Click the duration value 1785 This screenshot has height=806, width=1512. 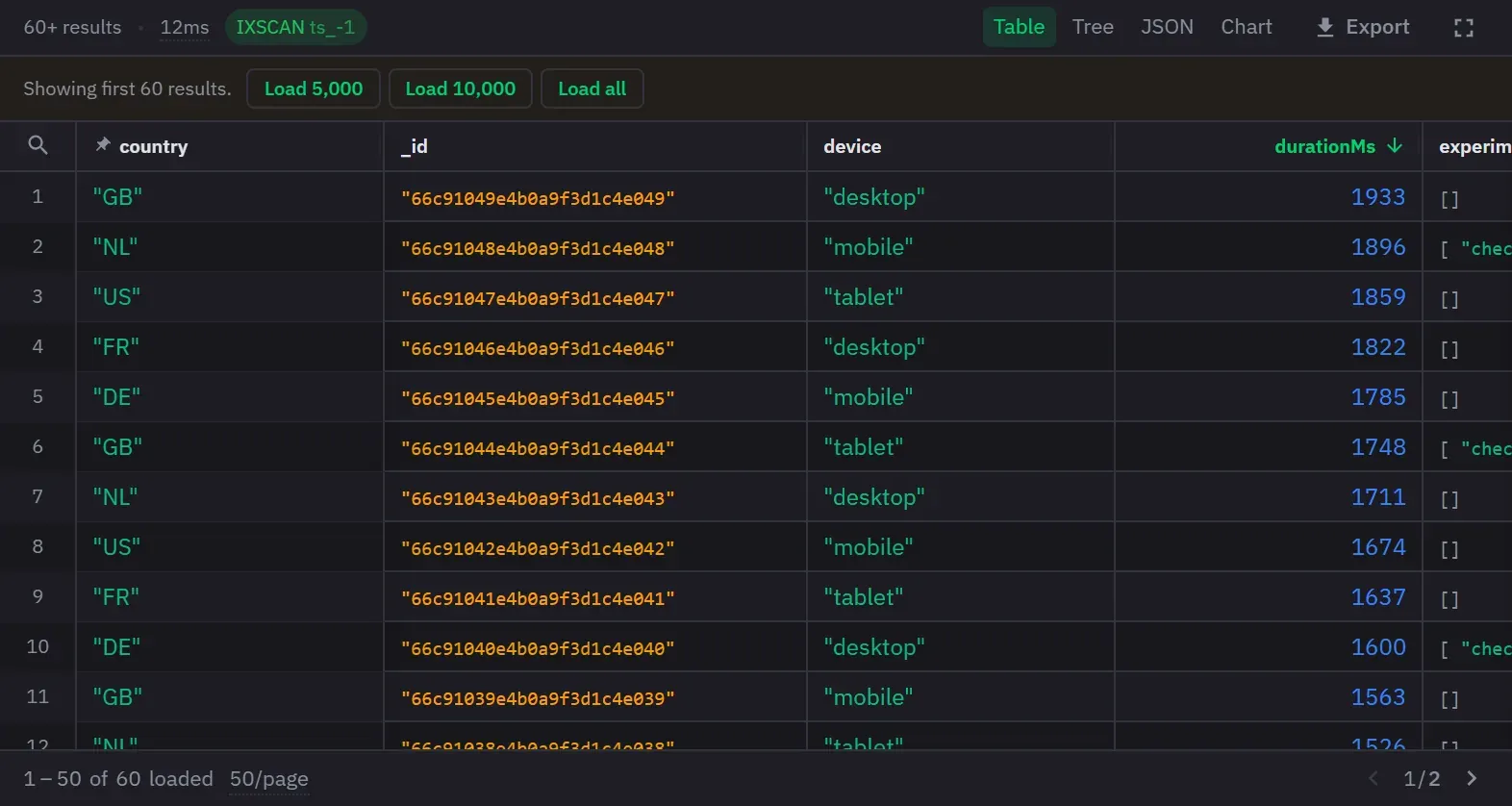coord(1378,397)
